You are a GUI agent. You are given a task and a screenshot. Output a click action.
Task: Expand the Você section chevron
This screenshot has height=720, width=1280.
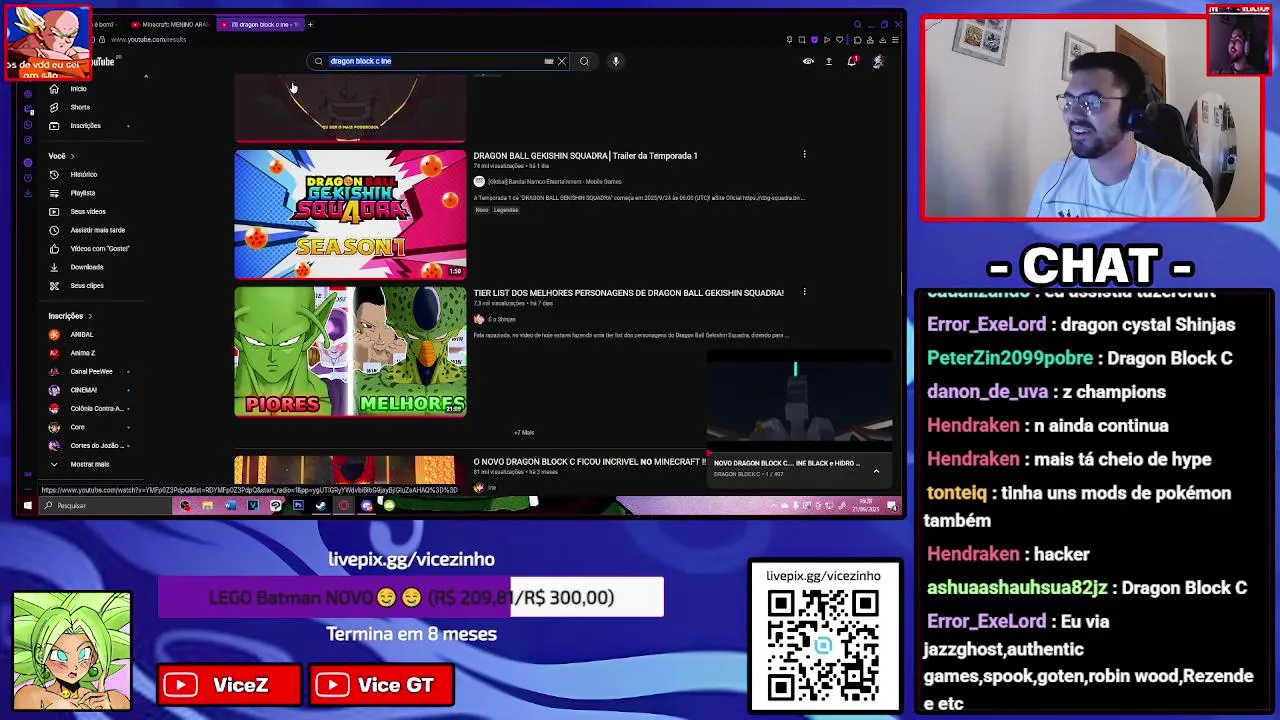pos(72,156)
